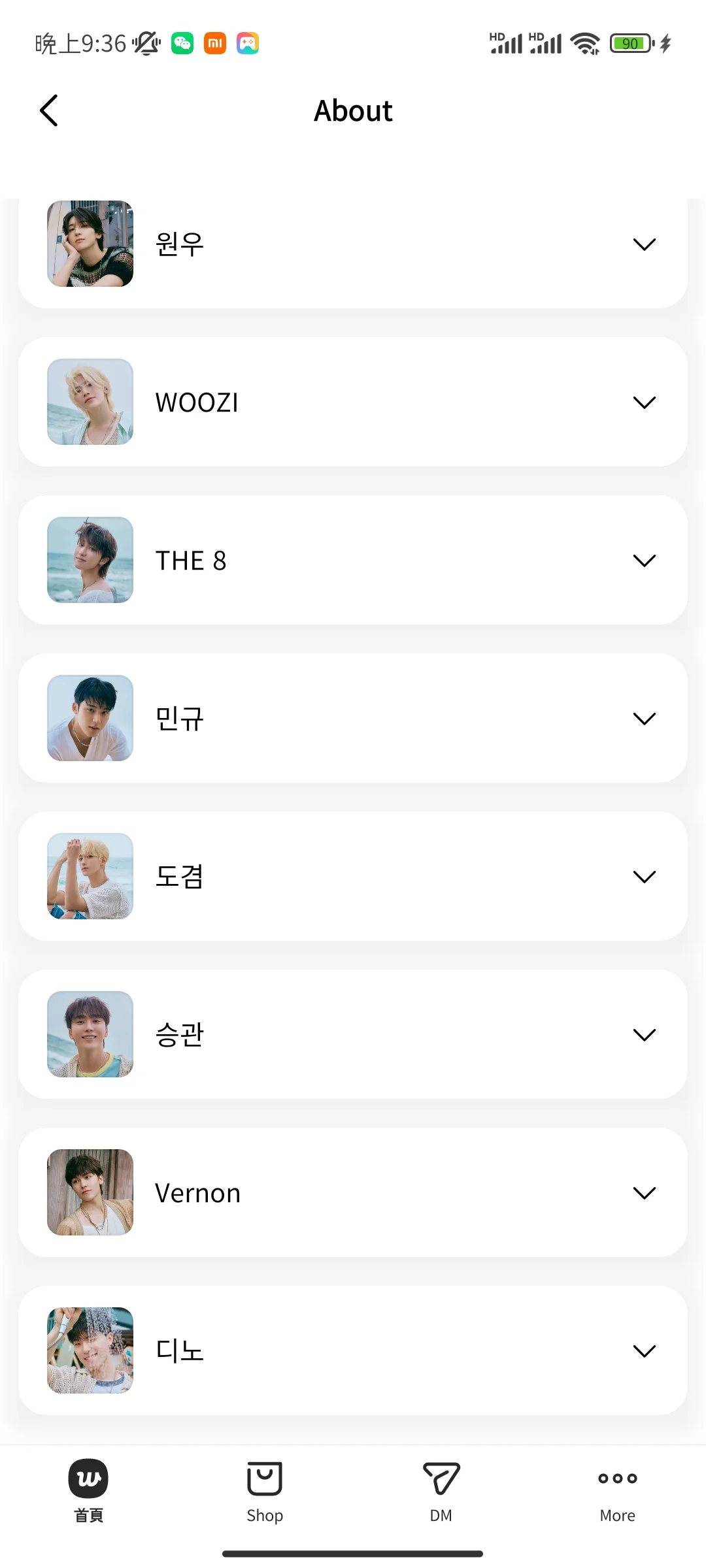The height and width of the screenshot is (1568, 706).
Task: Expand THE 8 profile details
Action: tap(644, 561)
